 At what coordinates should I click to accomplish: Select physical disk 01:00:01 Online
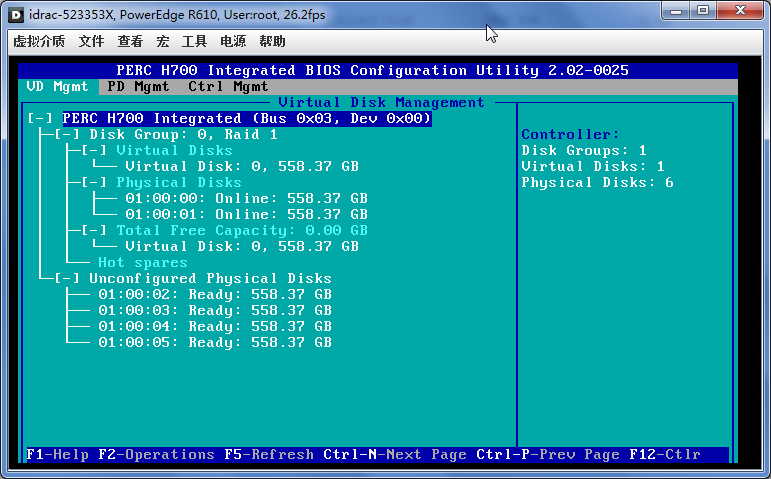point(246,214)
